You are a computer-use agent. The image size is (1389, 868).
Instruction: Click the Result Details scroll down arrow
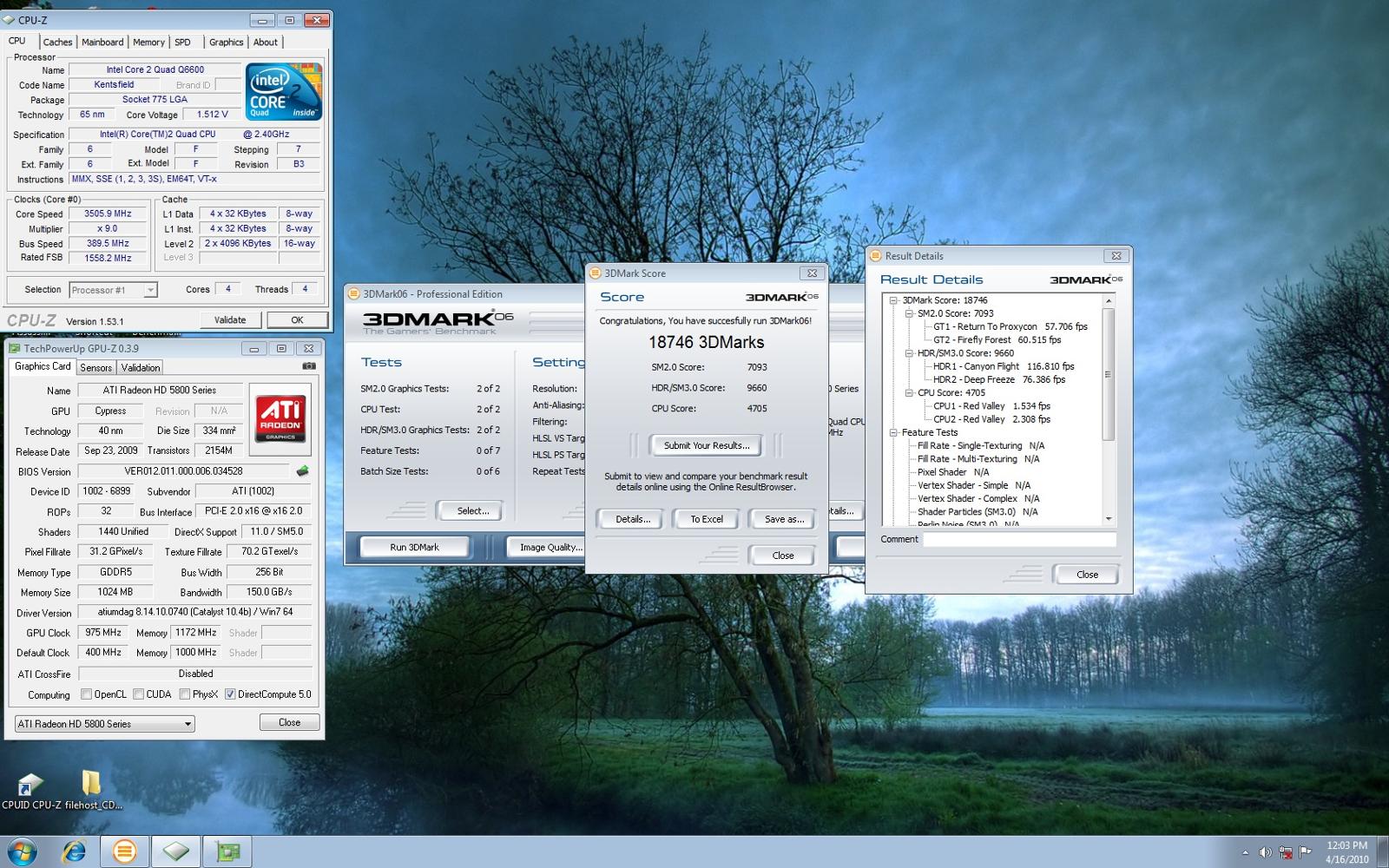click(x=1109, y=519)
